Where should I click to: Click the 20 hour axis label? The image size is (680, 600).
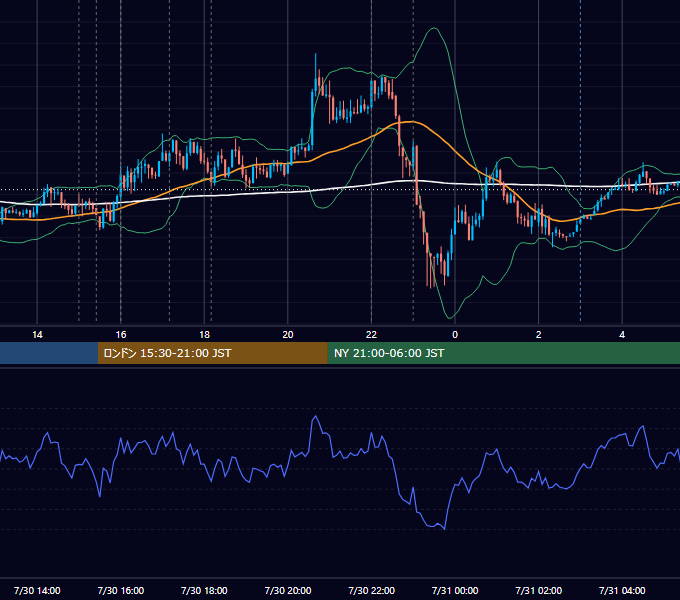pyautogui.click(x=288, y=335)
